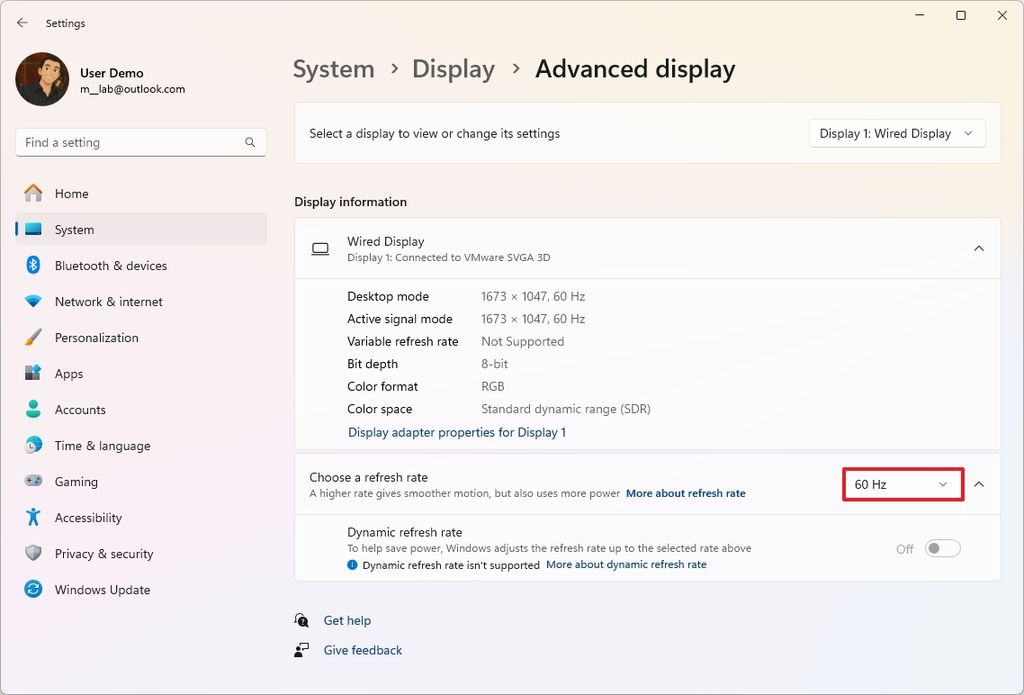Click the search magnifier icon
Screen dimensions: 1024x695
tap(250, 142)
